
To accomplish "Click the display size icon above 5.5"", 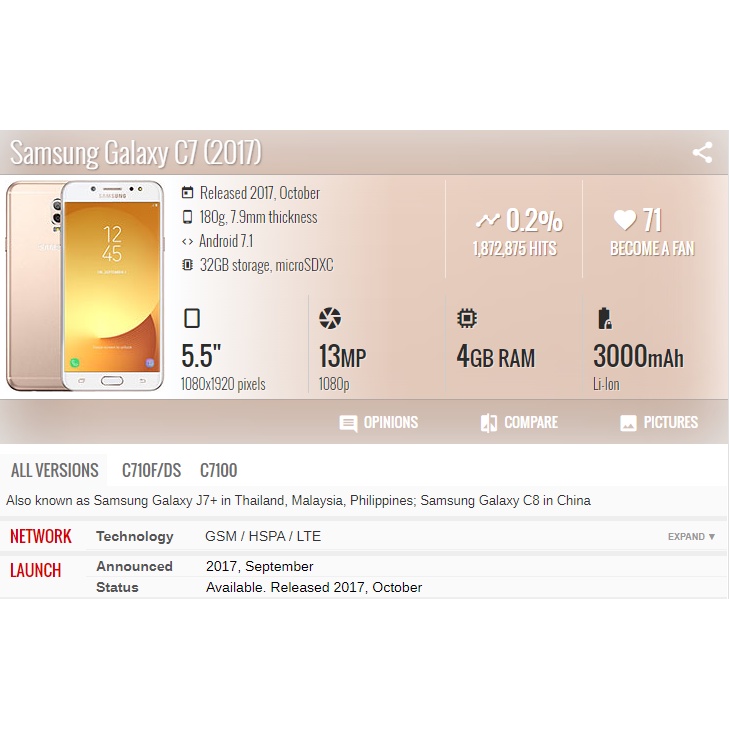I will [192, 318].
